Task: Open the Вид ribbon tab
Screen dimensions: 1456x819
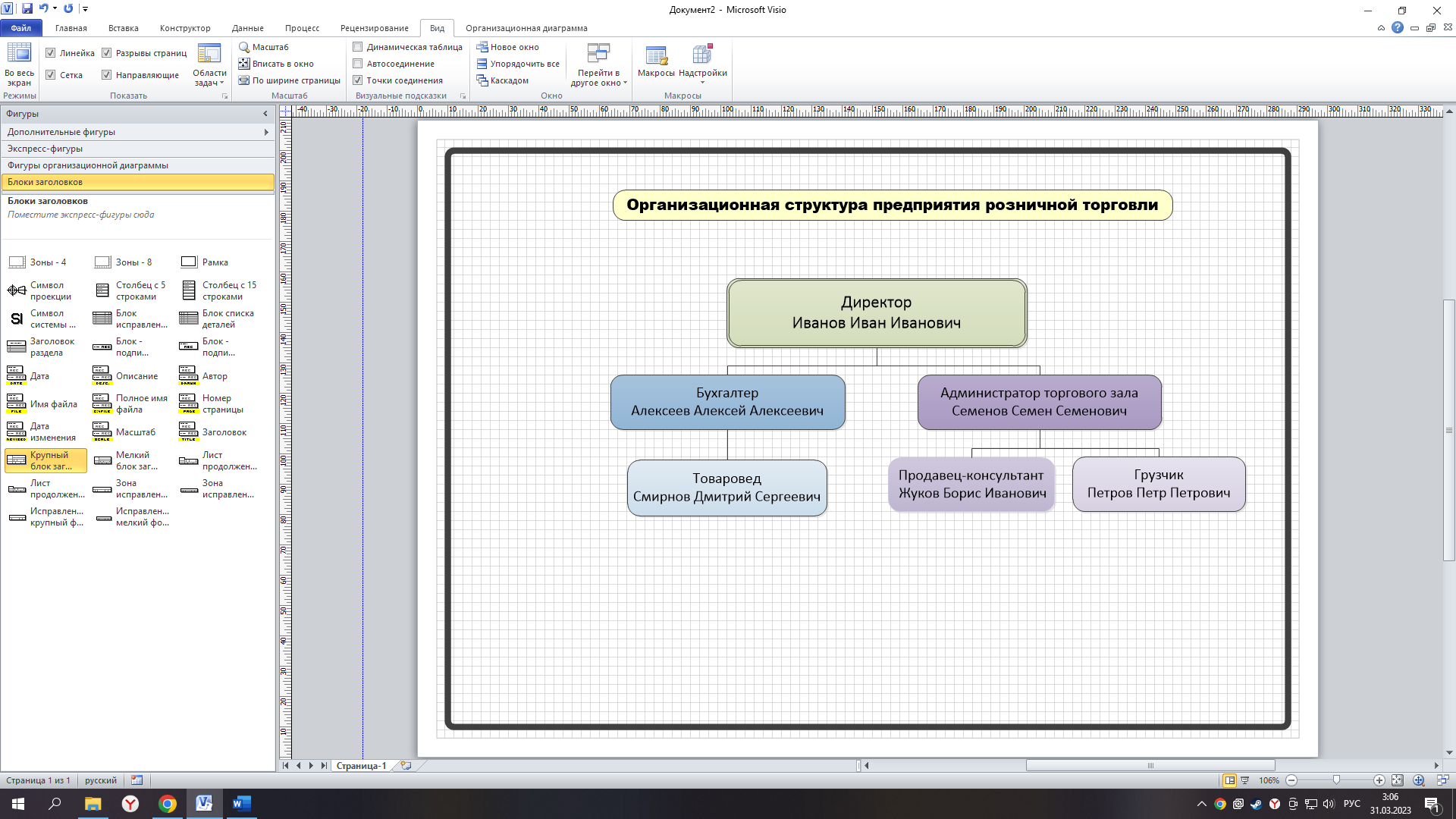Action: tap(436, 28)
